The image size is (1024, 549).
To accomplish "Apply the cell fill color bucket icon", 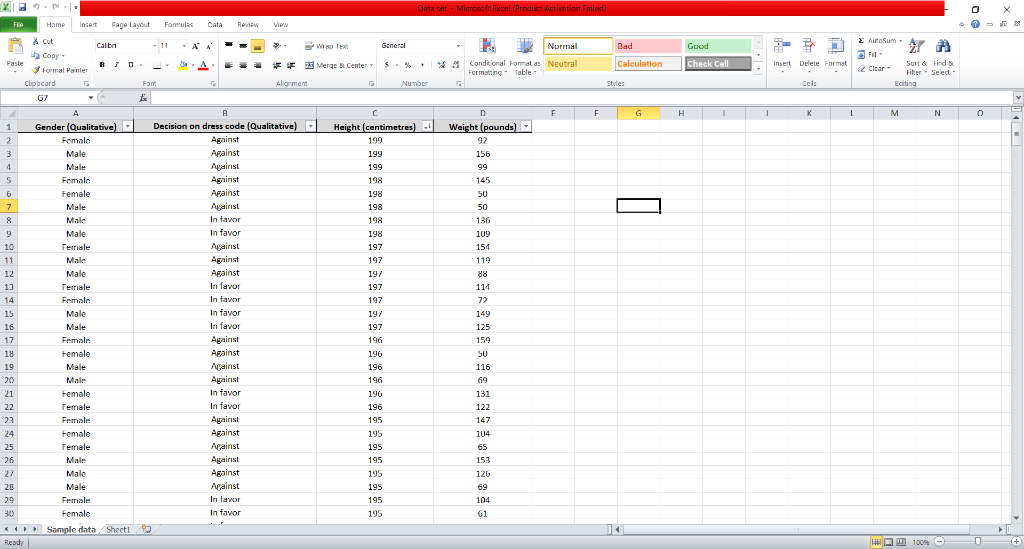I will point(183,65).
